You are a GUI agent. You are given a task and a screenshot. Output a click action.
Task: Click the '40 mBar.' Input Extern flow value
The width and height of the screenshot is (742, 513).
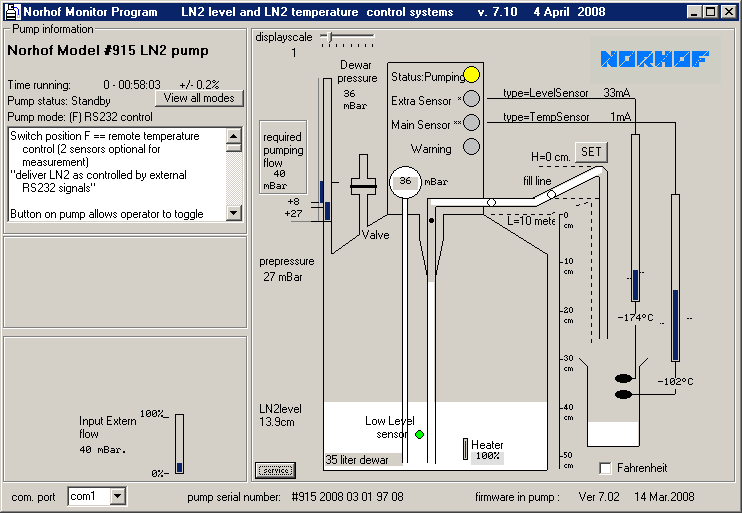103,450
